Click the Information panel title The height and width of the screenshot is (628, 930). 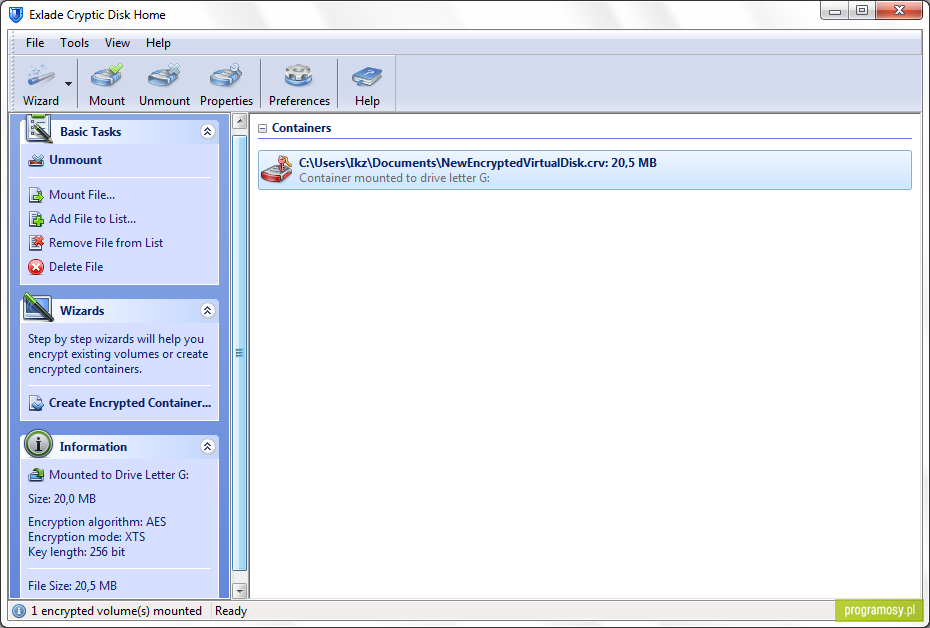click(x=93, y=447)
